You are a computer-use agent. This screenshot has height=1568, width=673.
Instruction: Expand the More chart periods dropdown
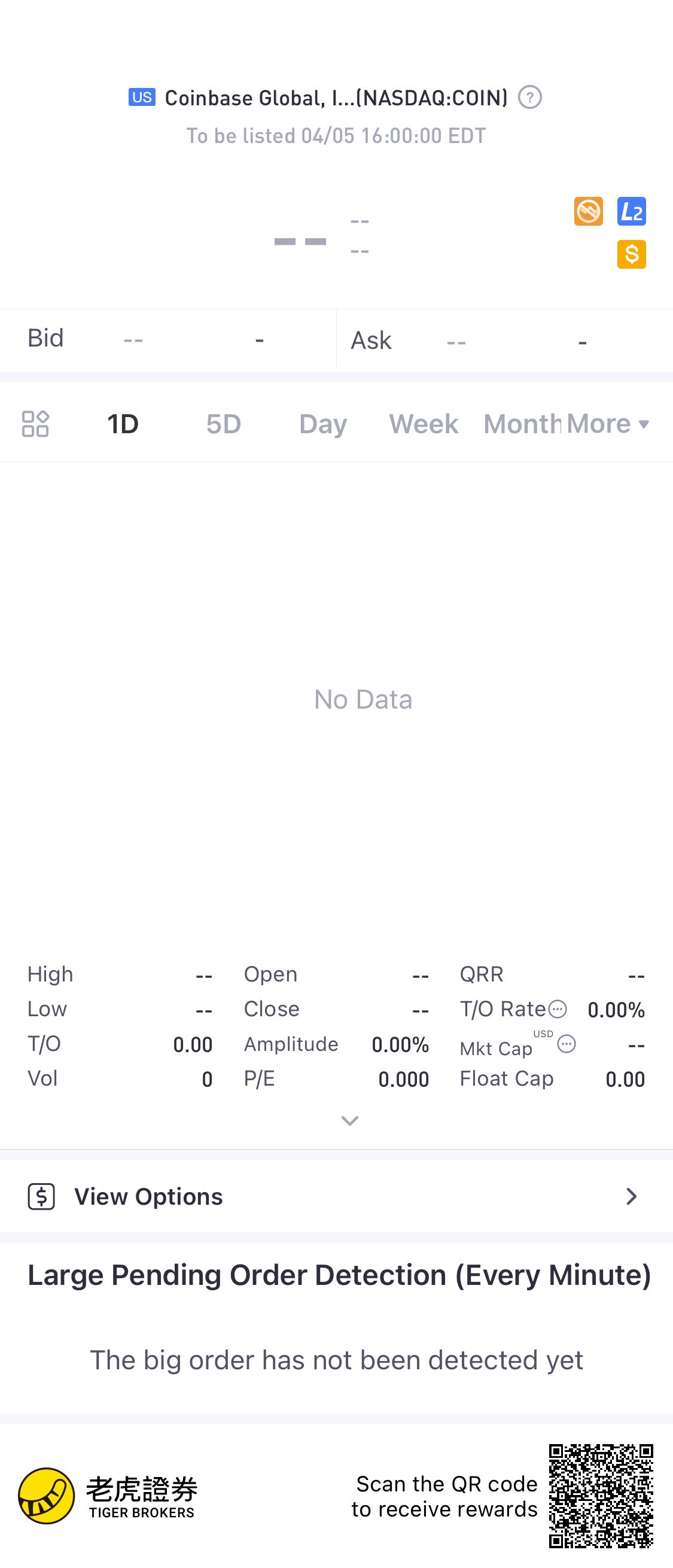click(x=607, y=424)
